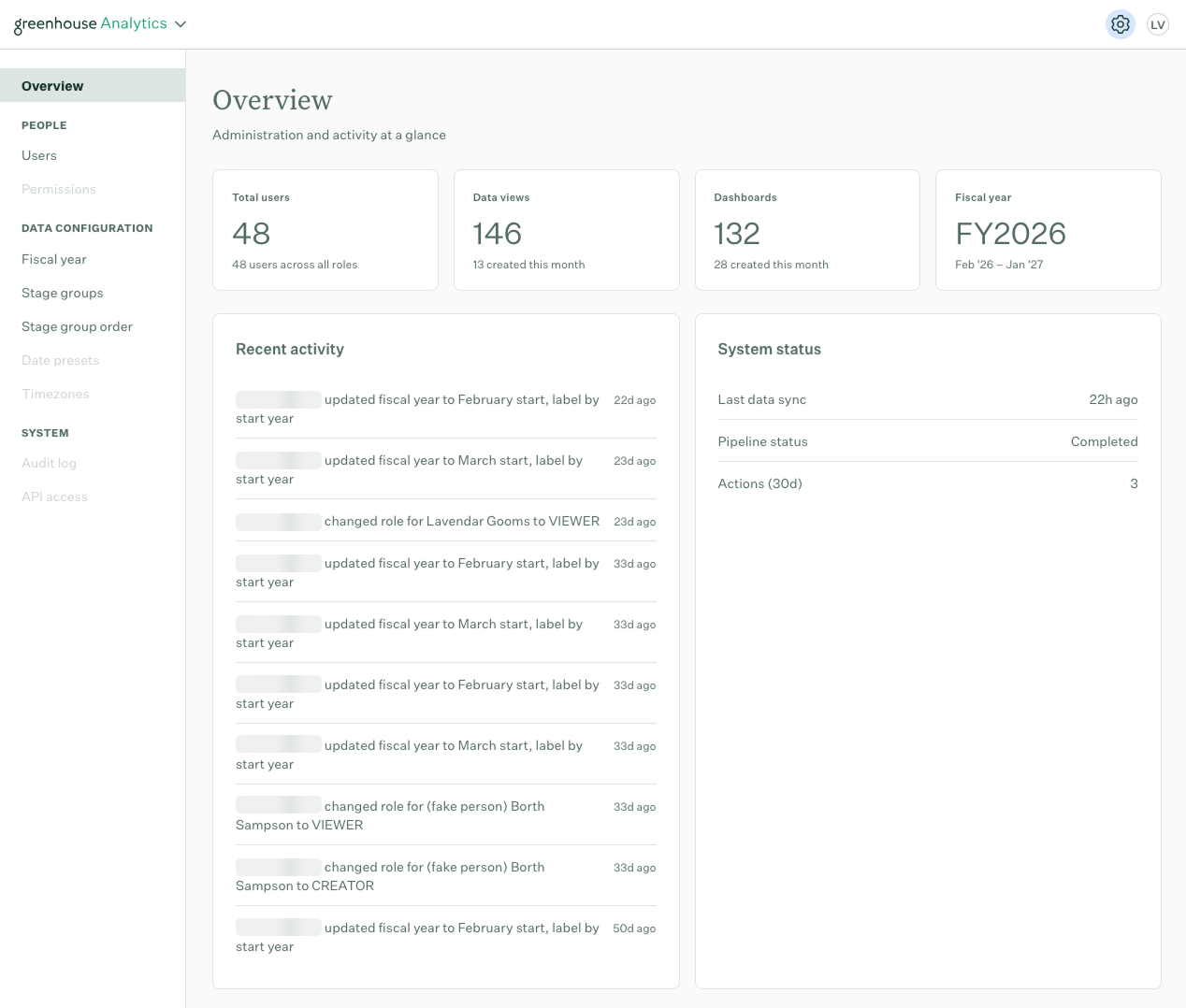Click '28 created this month' text
The image size is (1186, 1008).
pyautogui.click(x=771, y=265)
